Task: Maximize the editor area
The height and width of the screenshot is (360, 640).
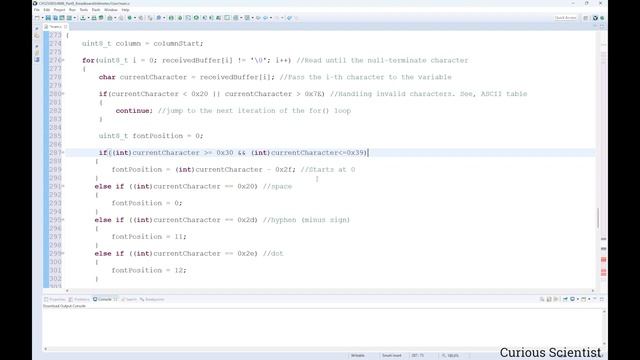Action: point(602,26)
